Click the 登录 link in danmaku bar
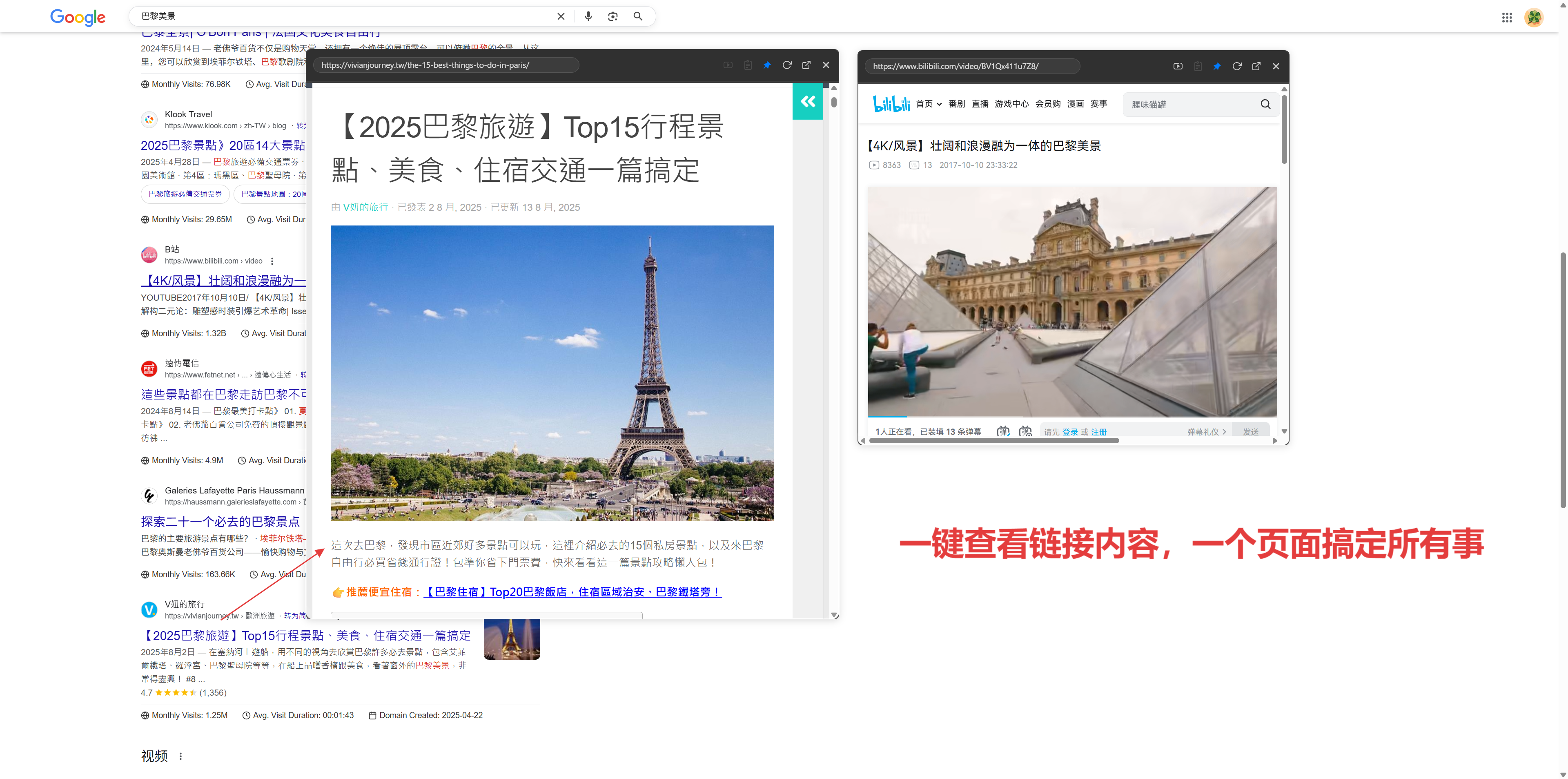The image size is (1568, 779). click(x=1069, y=432)
